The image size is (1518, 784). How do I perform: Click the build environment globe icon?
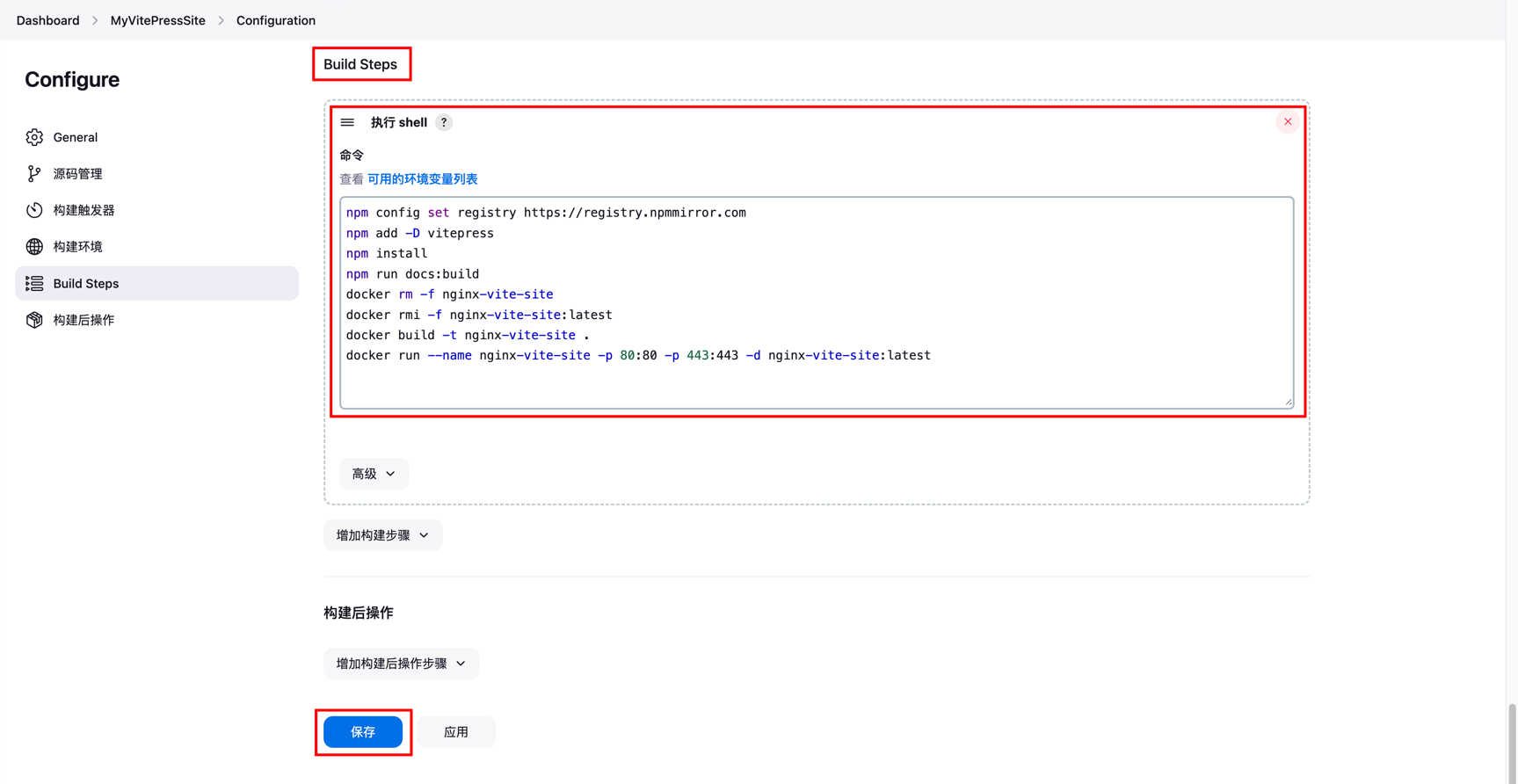pos(34,247)
